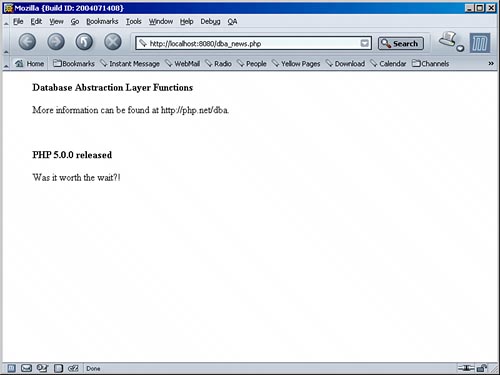This screenshot has width=500, height=375.
Task: Click the URL address field
Action: tap(253, 43)
